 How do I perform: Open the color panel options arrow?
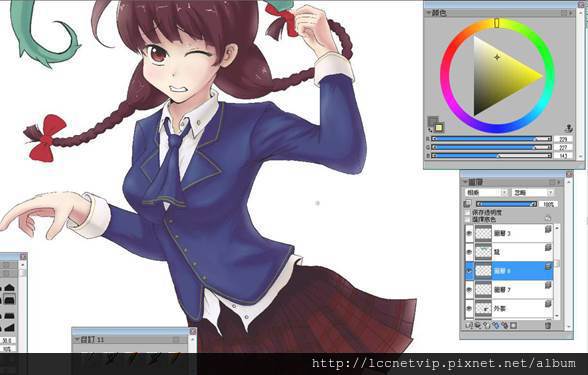coord(571,13)
